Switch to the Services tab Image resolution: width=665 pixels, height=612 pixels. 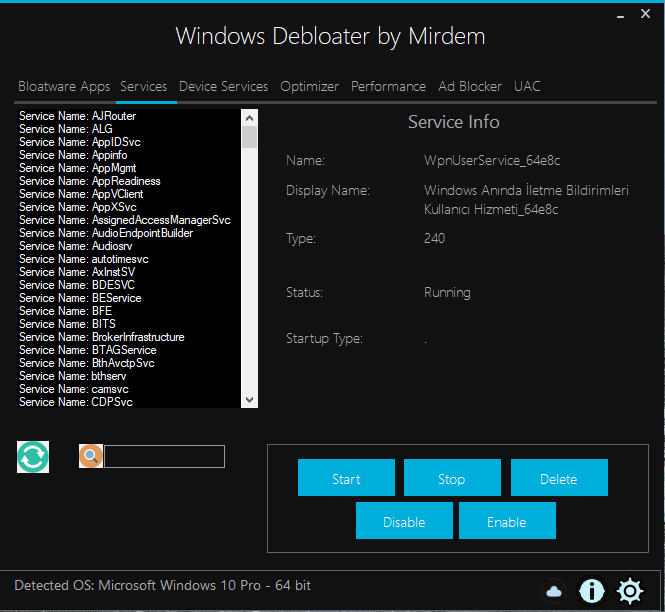tap(144, 87)
